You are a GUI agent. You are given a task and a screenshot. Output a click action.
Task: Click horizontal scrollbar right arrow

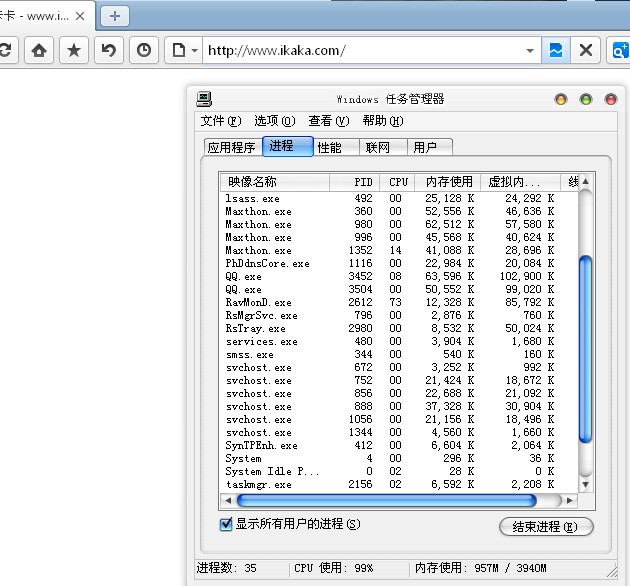tap(570, 500)
